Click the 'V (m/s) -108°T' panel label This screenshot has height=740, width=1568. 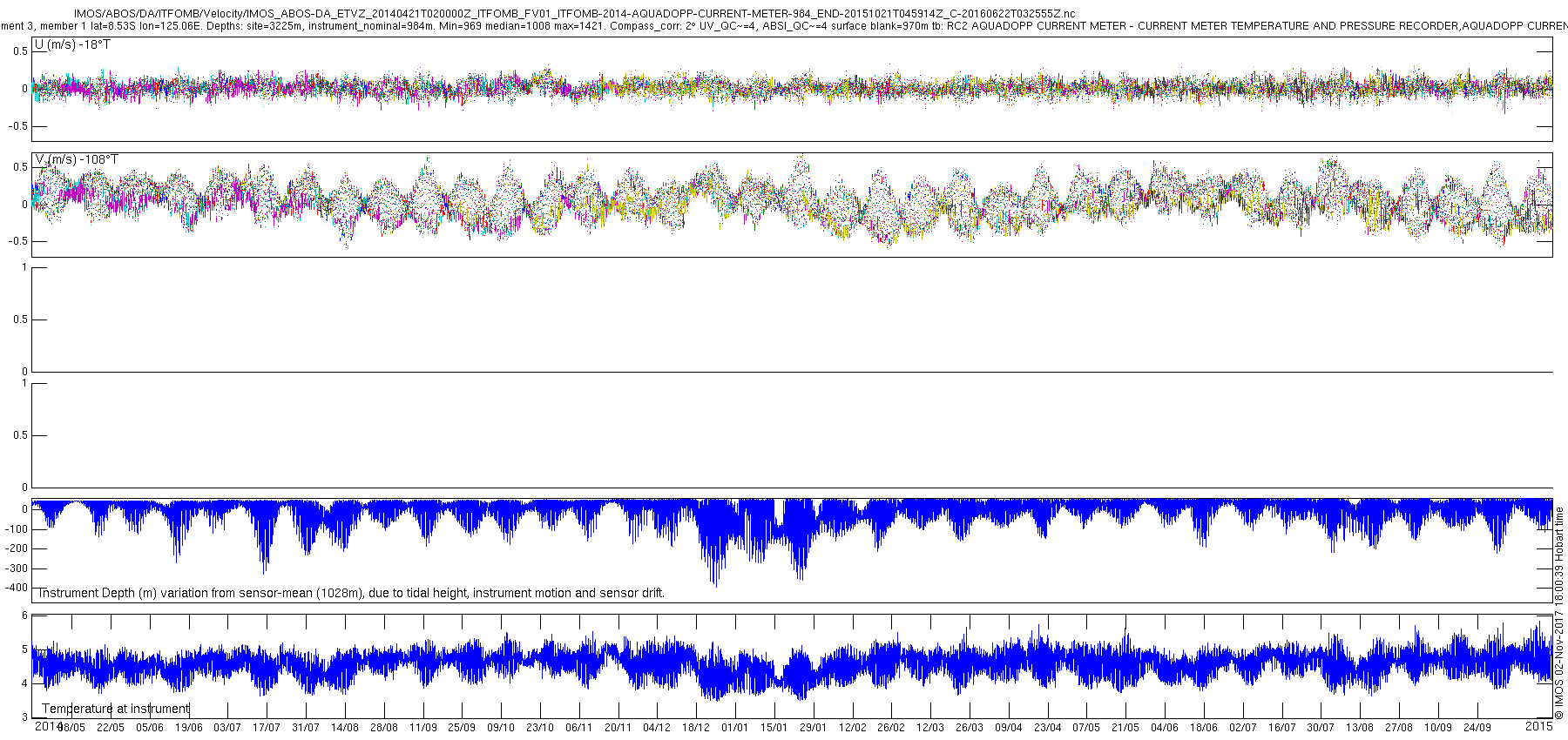76,159
